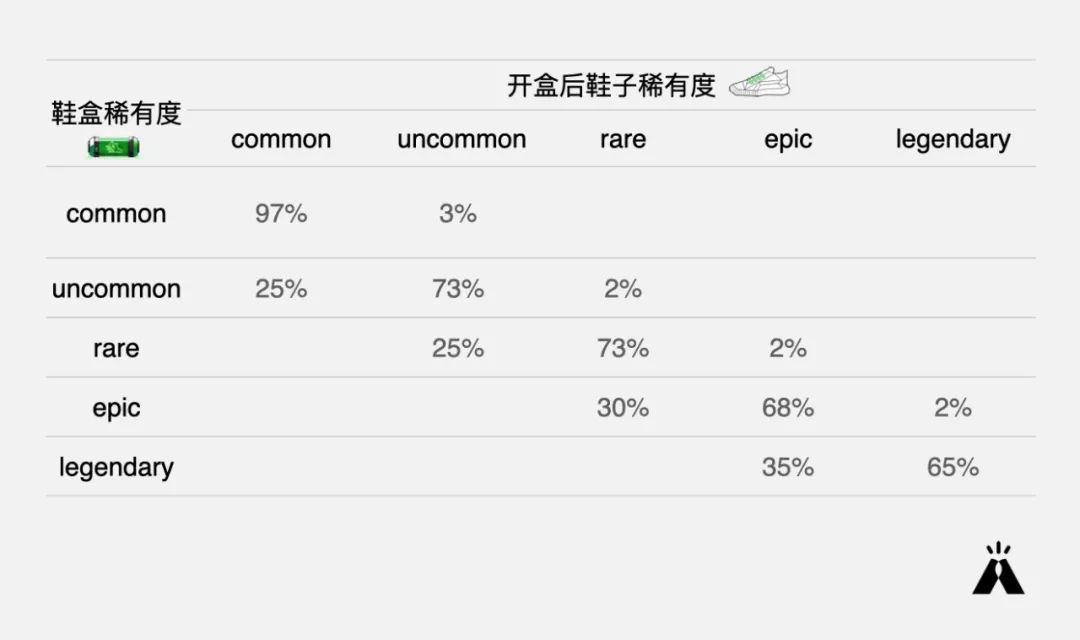1080x640 pixels.
Task: Click the 68% cell in the epic row
Action: tap(788, 408)
